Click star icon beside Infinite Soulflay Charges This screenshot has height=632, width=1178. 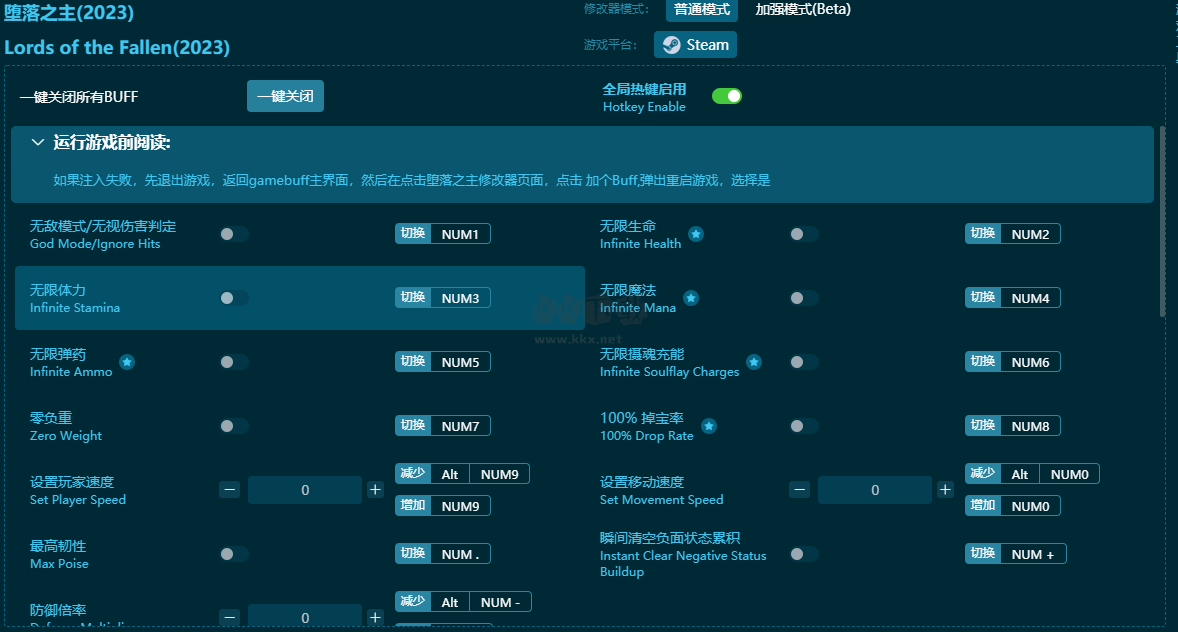[x=754, y=362]
